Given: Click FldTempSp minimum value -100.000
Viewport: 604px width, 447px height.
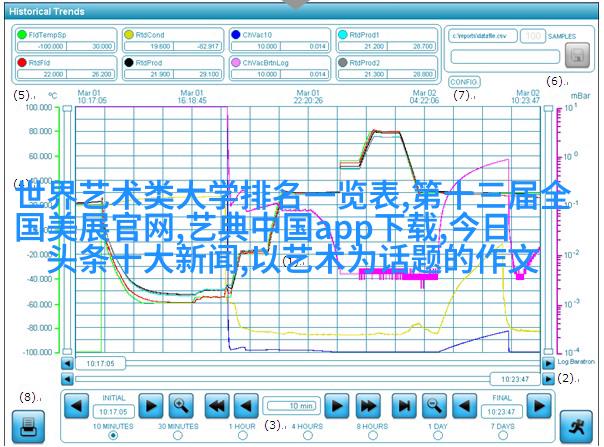Looking at the screenshot, I should coord(42,46).
